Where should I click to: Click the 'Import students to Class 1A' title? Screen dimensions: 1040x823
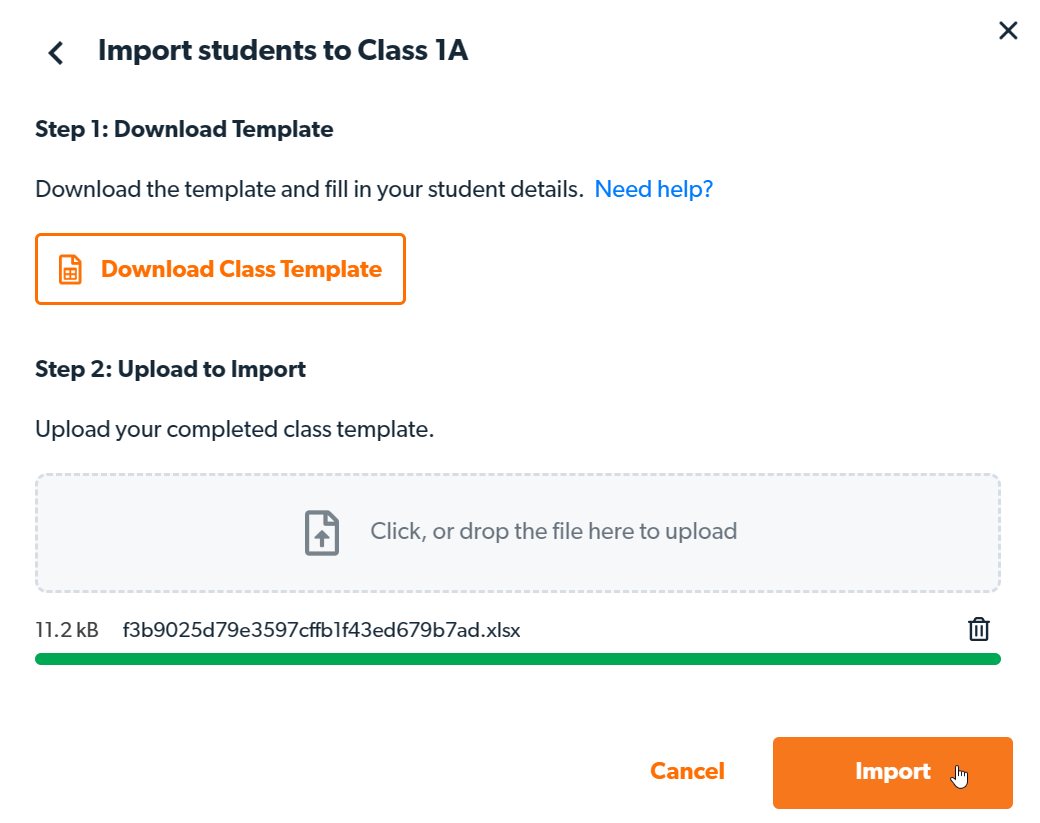pyautogui.click(x=283, y=51)
